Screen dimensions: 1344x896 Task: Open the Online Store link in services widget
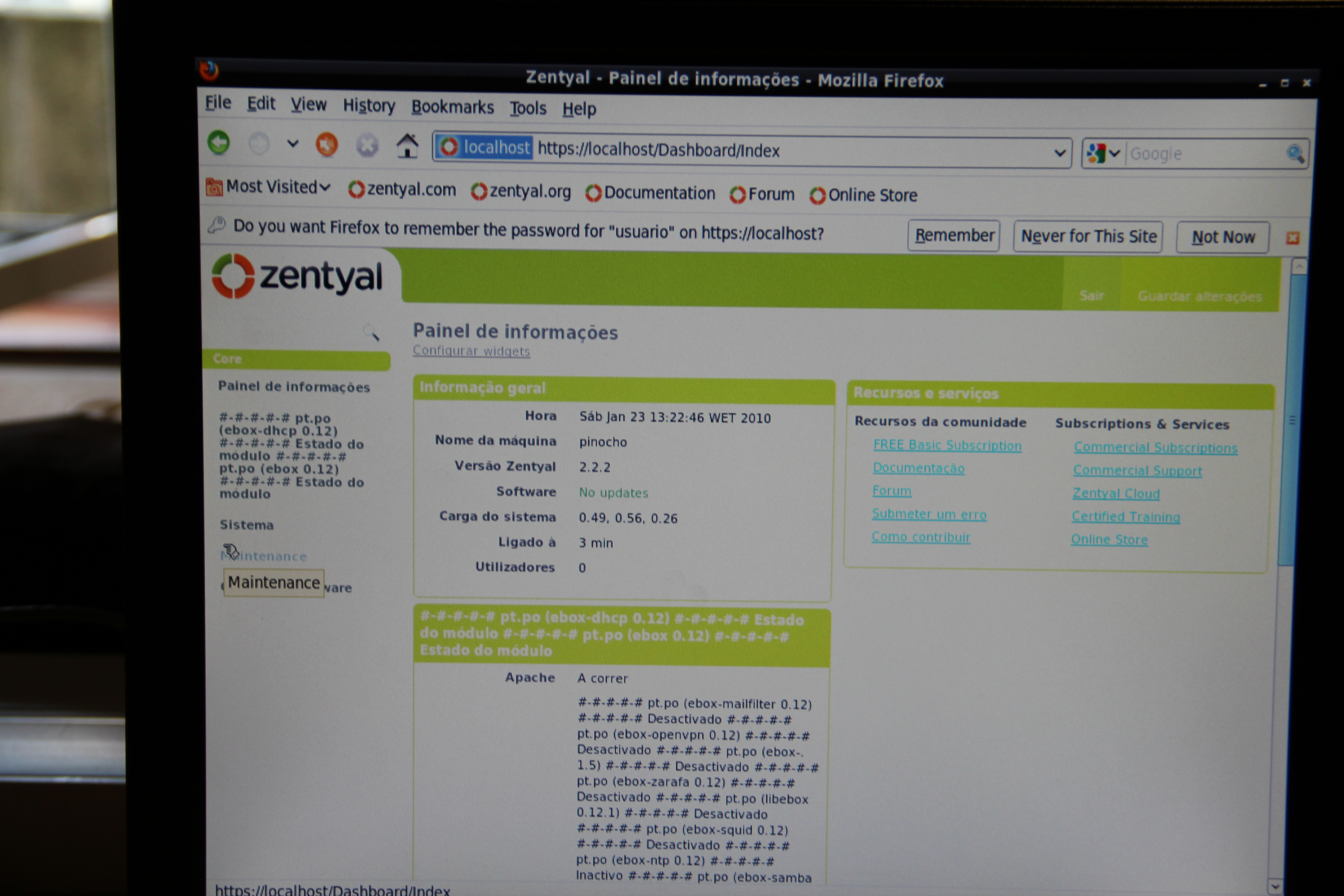coord(1109,540)
